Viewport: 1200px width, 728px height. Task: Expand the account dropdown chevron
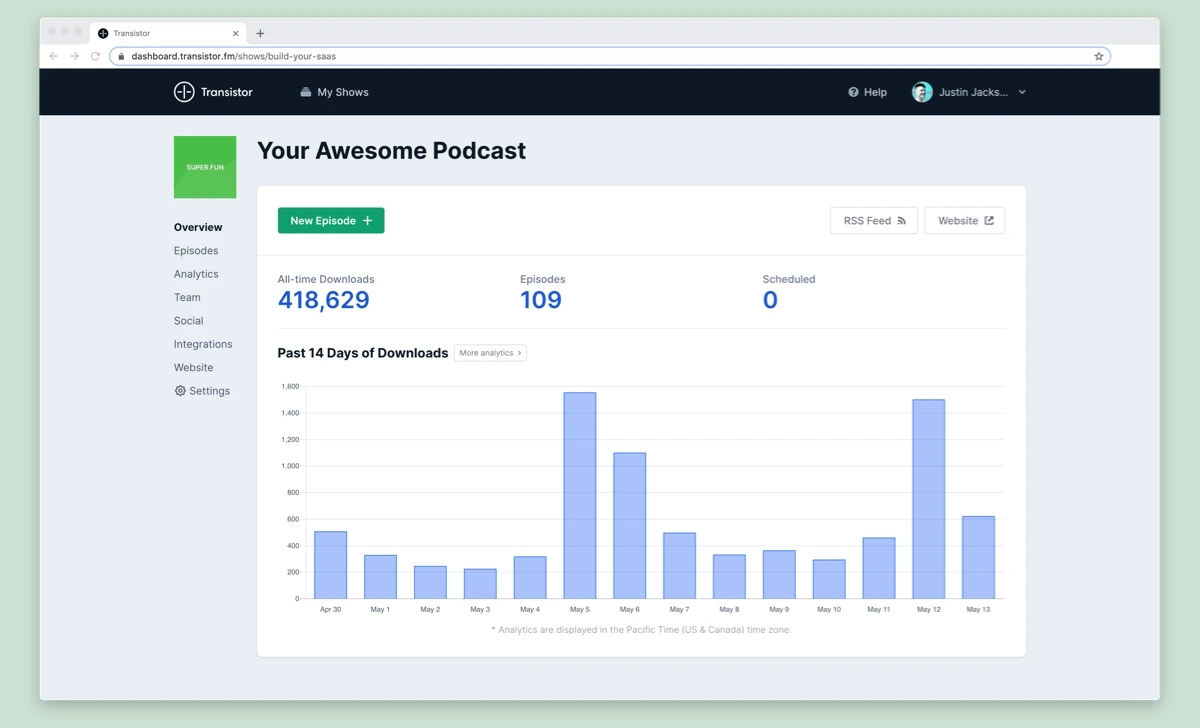point(1021,92)
